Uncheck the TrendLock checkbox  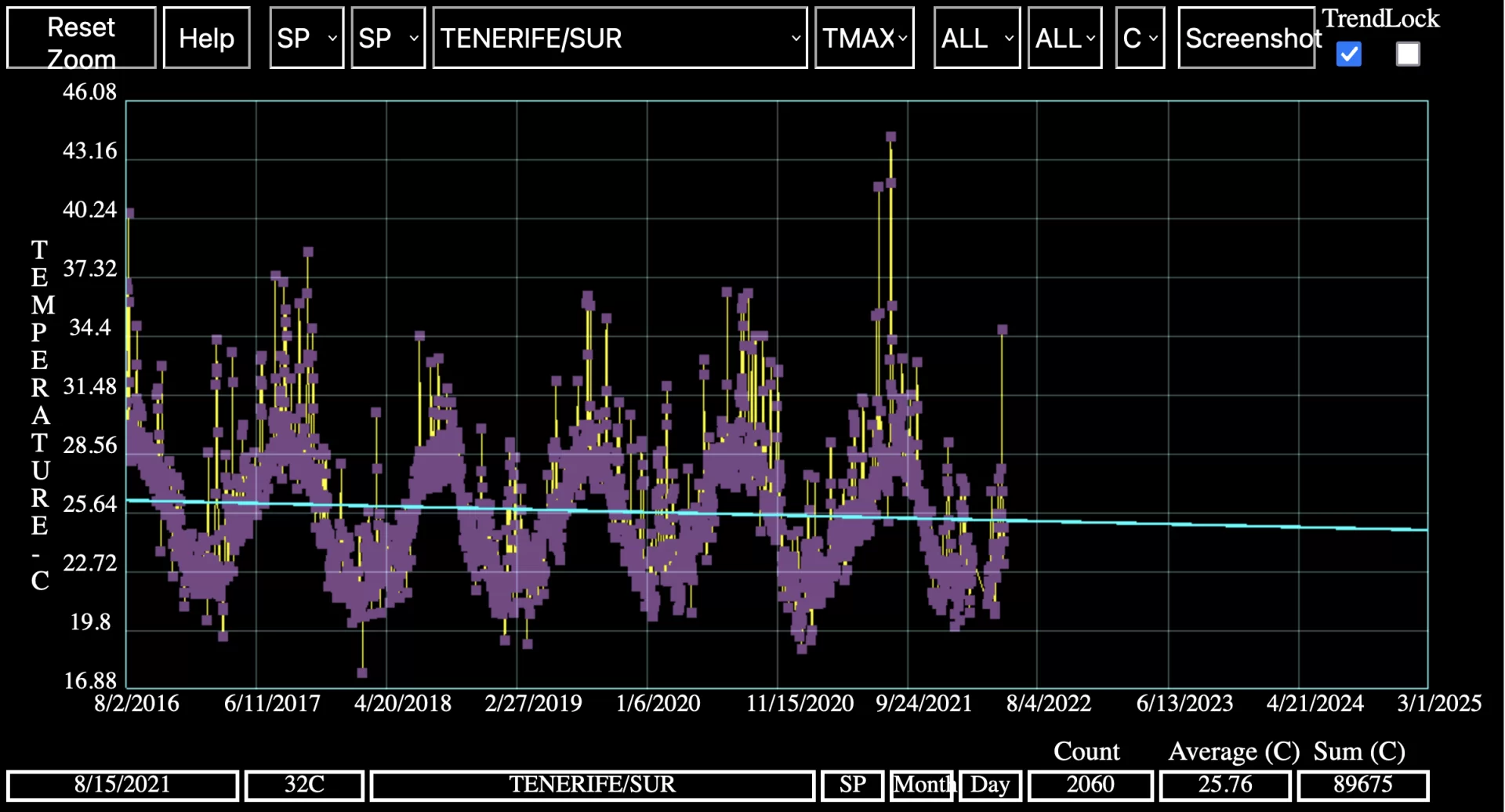tap(1348, 54)
